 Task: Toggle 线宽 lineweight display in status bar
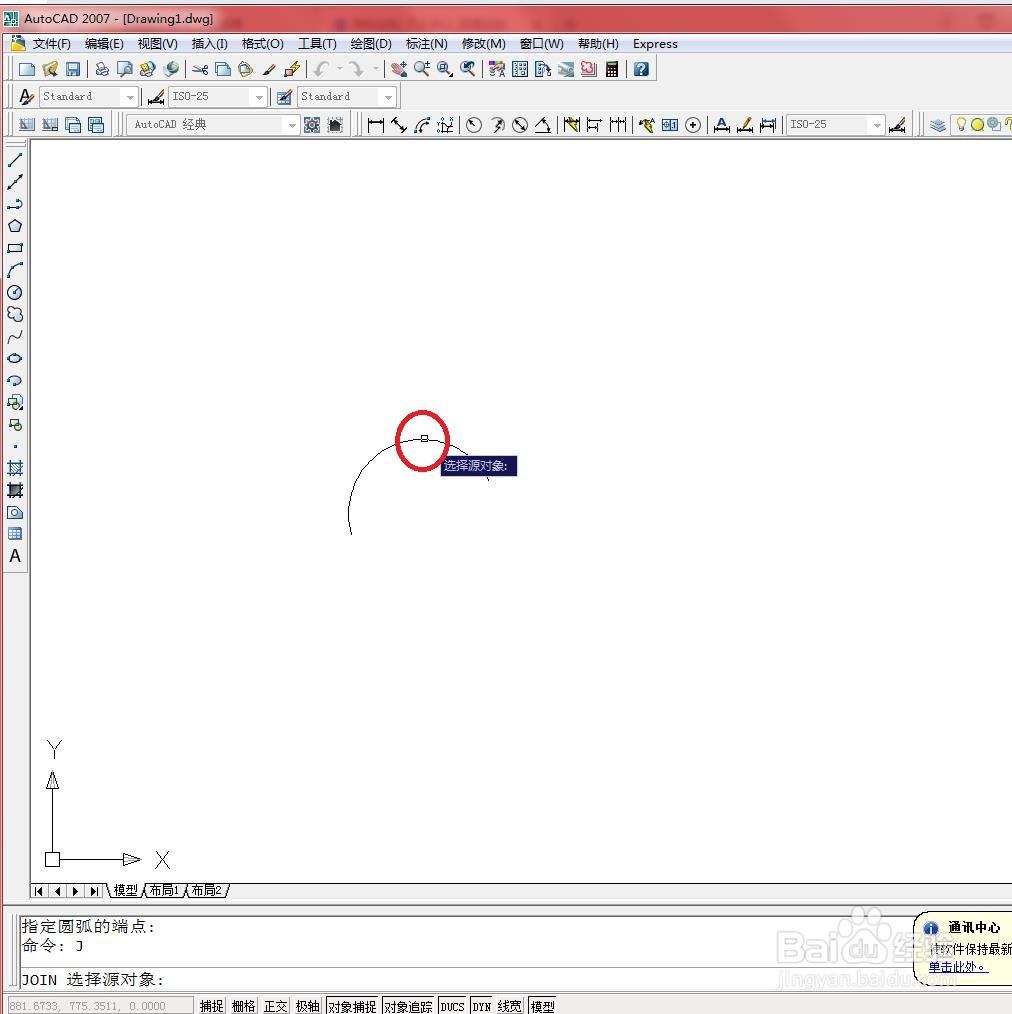[x=510, y=1006]
